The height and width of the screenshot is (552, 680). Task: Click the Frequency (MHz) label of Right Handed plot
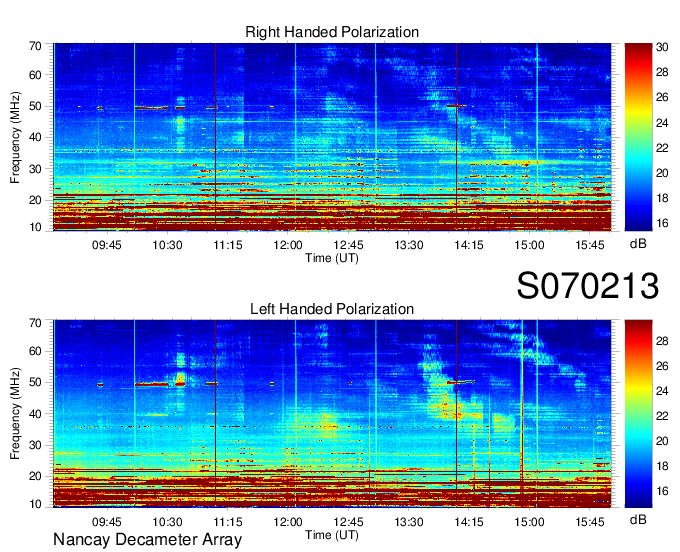[x=15, y=137]
